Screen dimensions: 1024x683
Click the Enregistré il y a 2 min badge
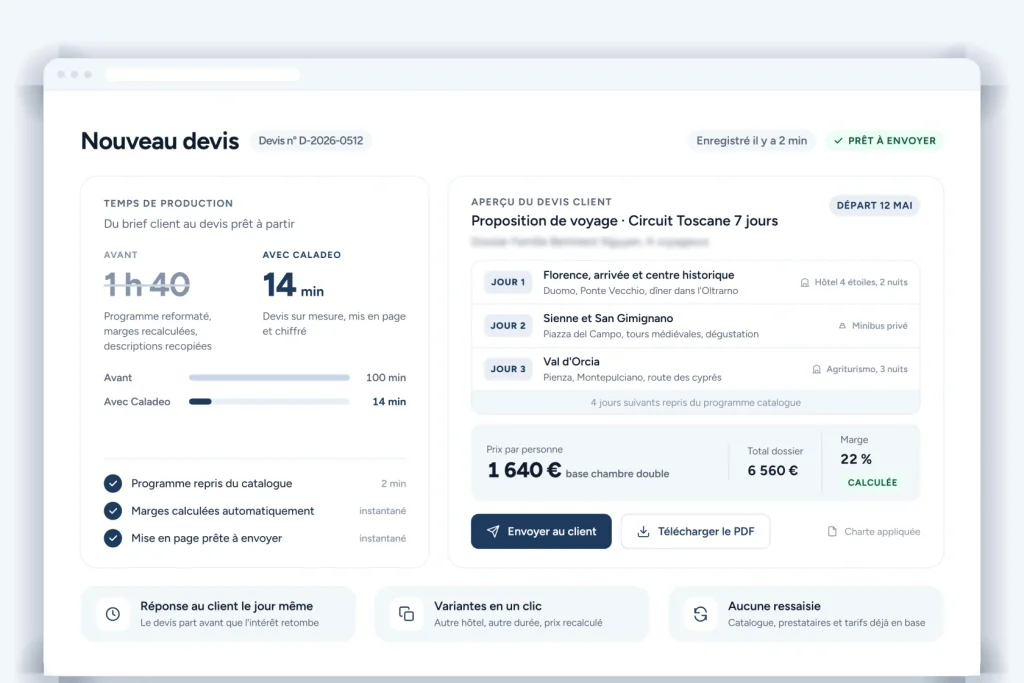coord(752,140)
